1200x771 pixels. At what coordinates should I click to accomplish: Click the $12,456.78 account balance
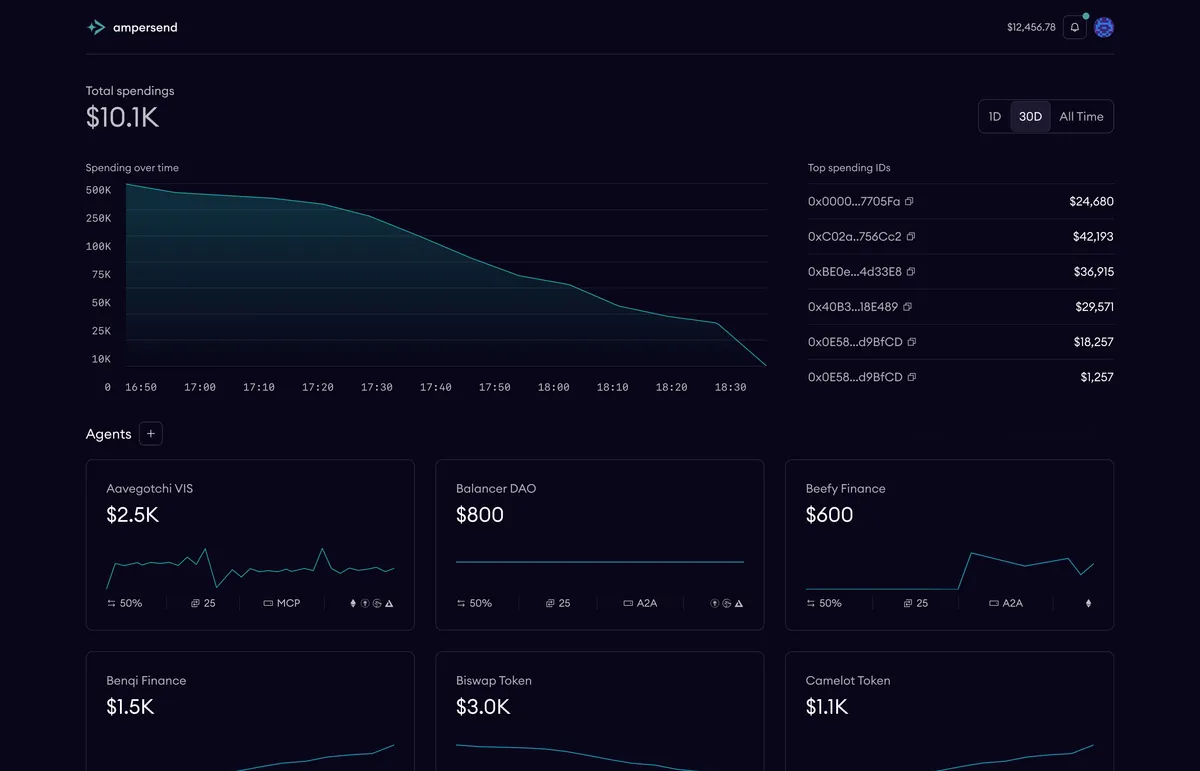click(1031, 28)
